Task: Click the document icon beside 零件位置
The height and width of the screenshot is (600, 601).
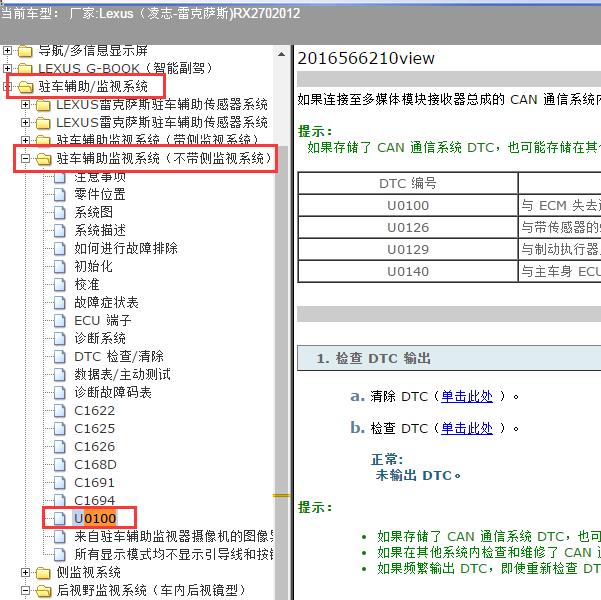Action: [59, 194]
